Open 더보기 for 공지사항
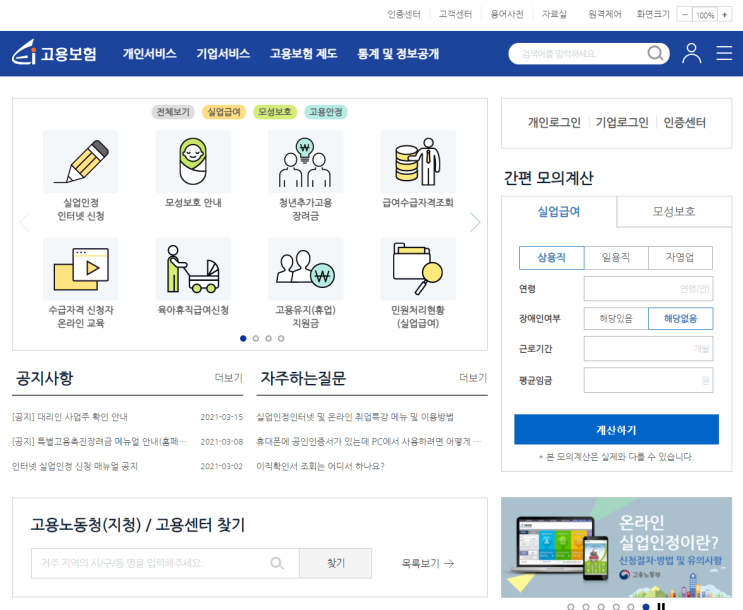Image resolution: width=743 pixels, height=610 pixels. click(x=228, y=378)
